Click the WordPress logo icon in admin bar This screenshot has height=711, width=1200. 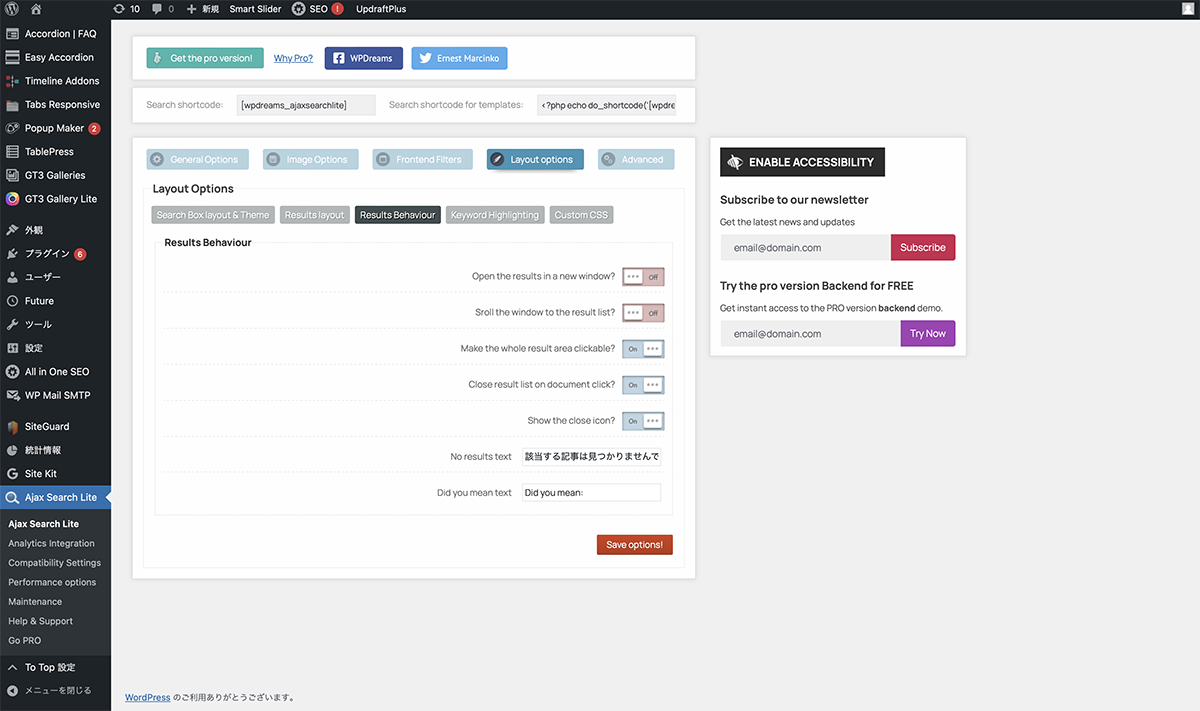click(x=12, y=9)
